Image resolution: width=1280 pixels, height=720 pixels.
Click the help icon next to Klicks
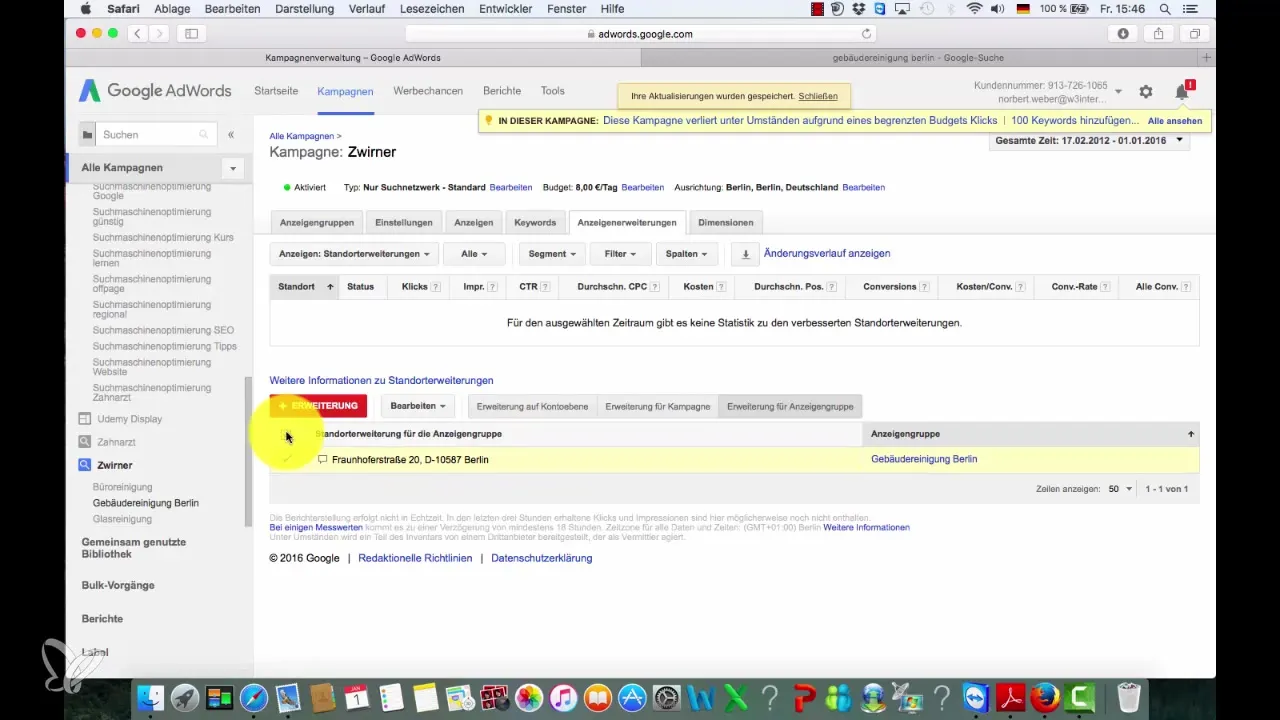pyautogui.click(x=437, y=287)
